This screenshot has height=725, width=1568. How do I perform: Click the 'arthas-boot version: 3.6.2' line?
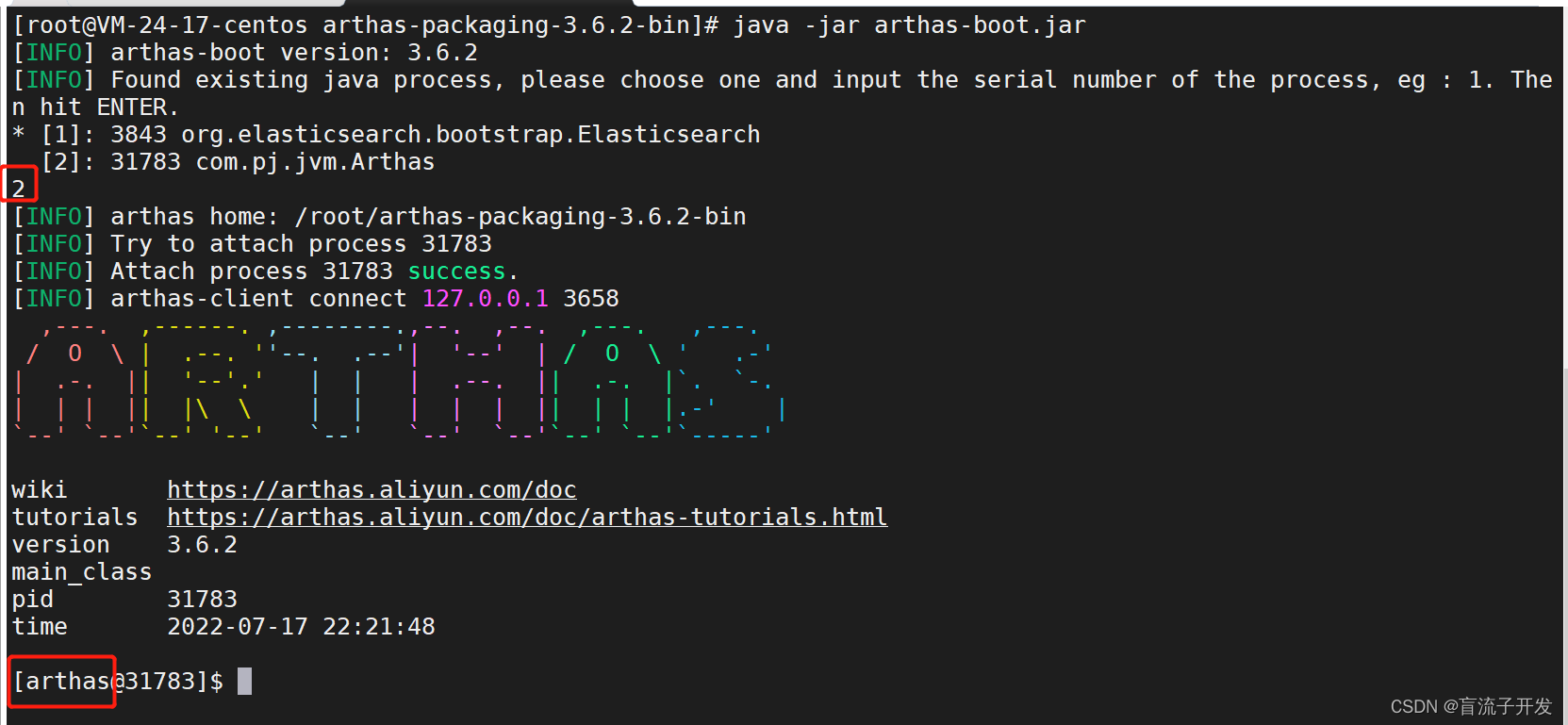(x=246, y=53)
